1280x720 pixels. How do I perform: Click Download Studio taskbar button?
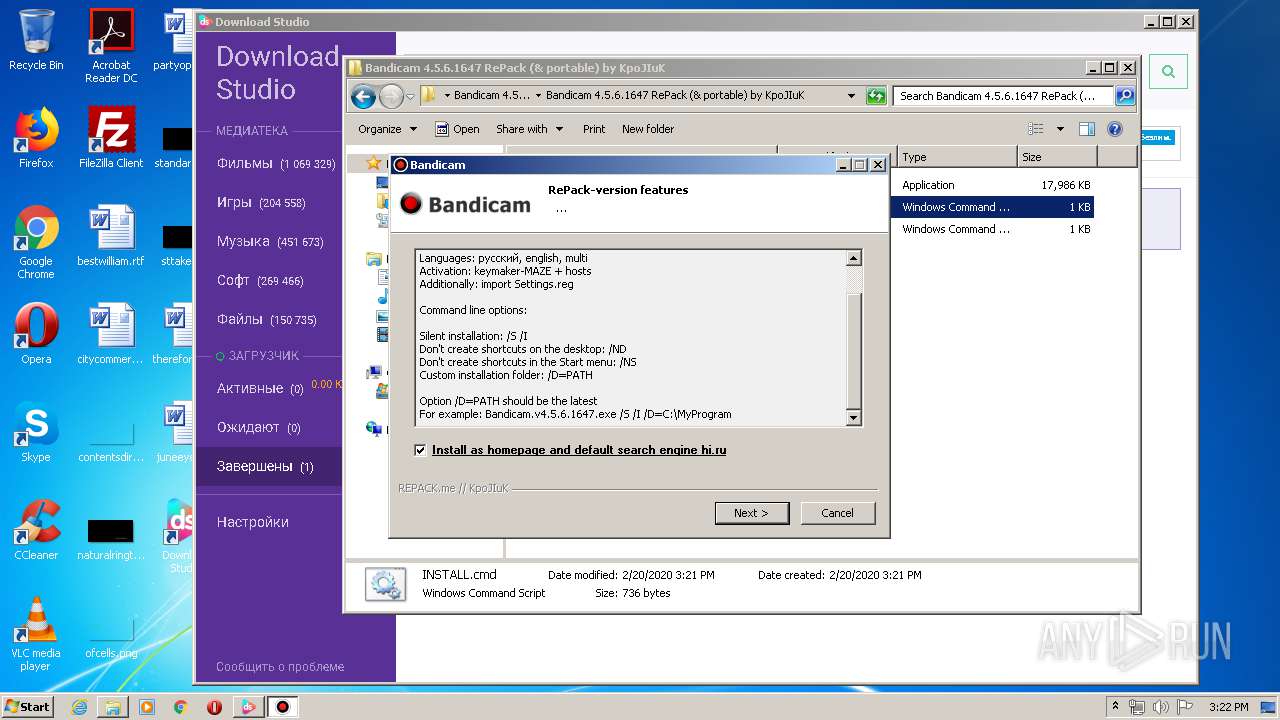click(x=248, y=707)
